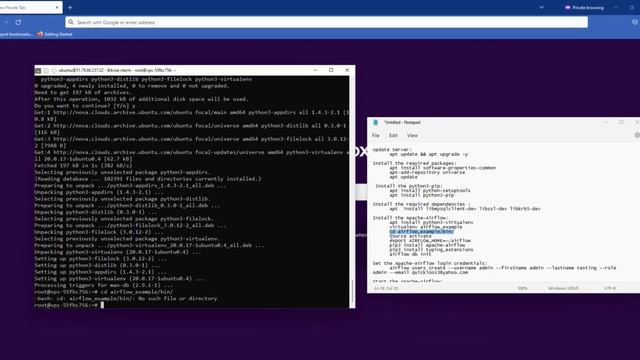The height and width of the screenshot is (360, 640).
Task: Click 'pip3 install apache-airflow' line in Notepad
Action: pos(427,245)
